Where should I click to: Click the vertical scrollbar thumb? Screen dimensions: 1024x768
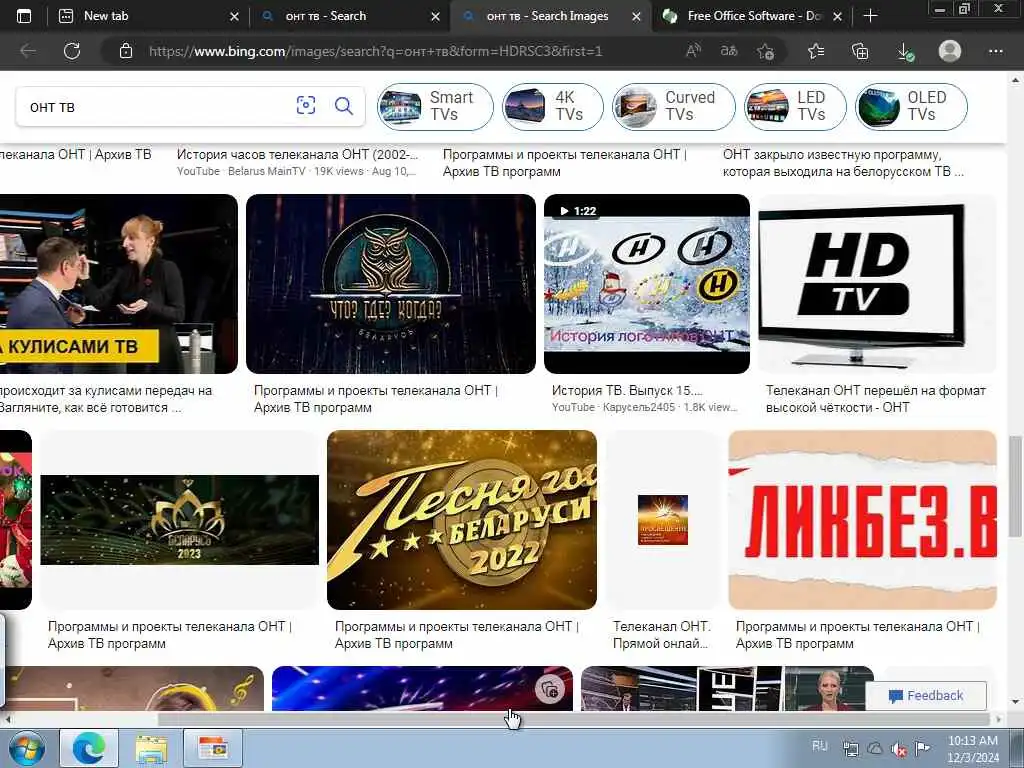[x=1016, y=485]
